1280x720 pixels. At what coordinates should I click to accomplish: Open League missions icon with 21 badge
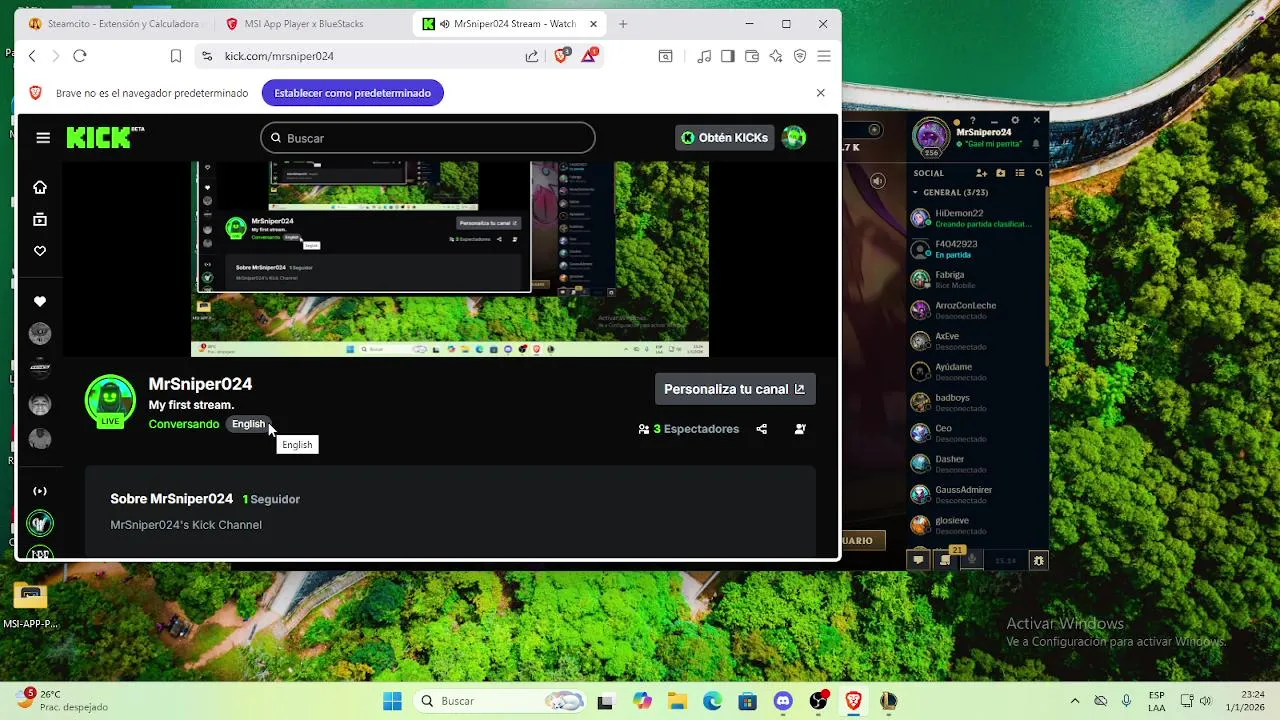[x=946, y=559]
